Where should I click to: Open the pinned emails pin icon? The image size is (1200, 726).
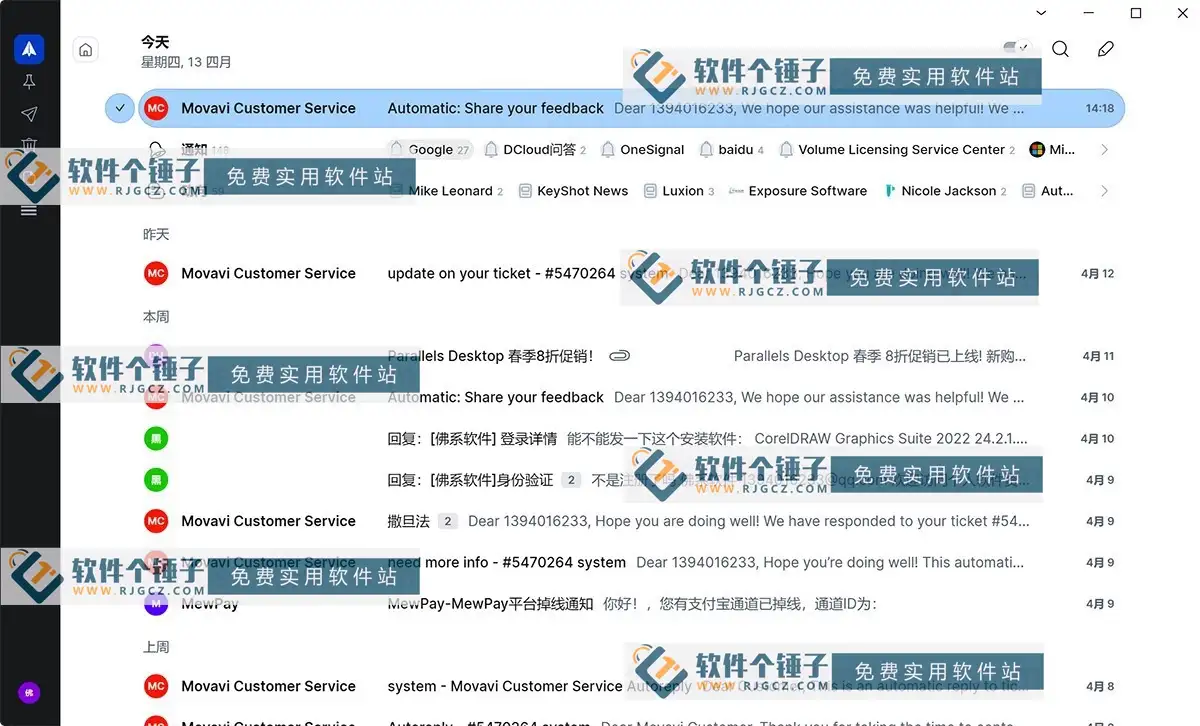point(29,82)
